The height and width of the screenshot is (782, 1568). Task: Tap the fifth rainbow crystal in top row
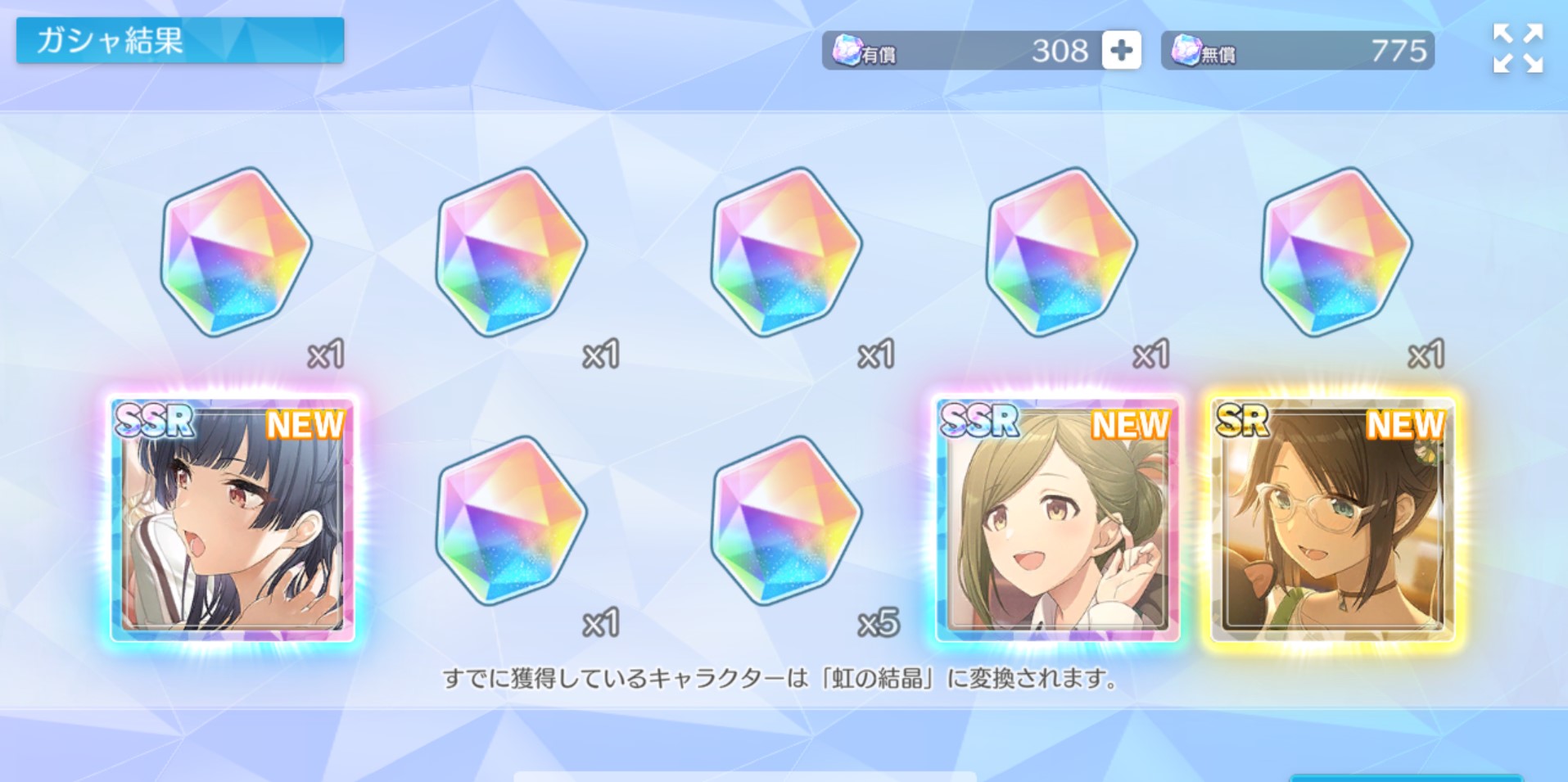[1337, 252]
